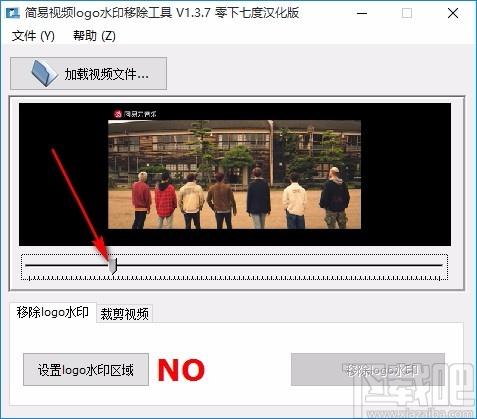Click the app icon in the title bar
The width and height of the screenshot is (477, 419).
click(x=12, y=13)
